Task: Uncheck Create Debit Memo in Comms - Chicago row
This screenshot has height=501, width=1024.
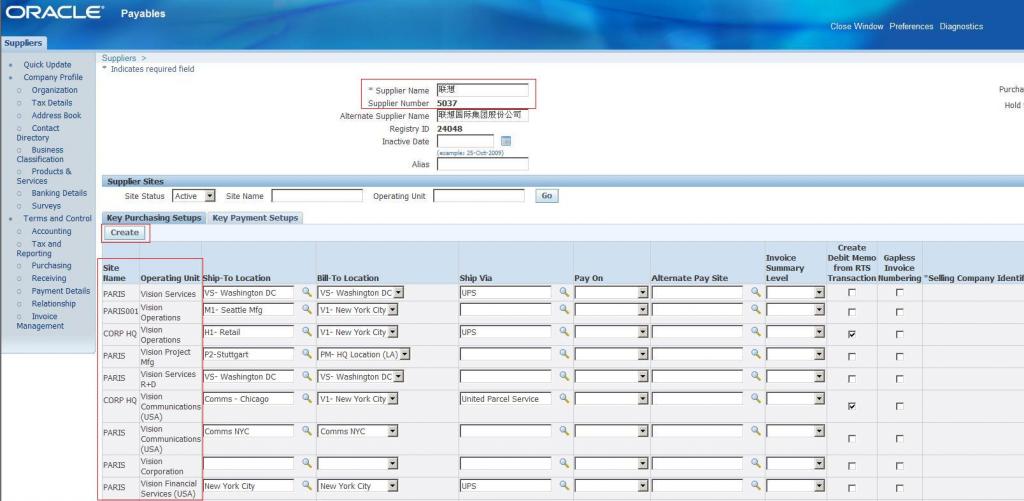Action: click(852, 406)
